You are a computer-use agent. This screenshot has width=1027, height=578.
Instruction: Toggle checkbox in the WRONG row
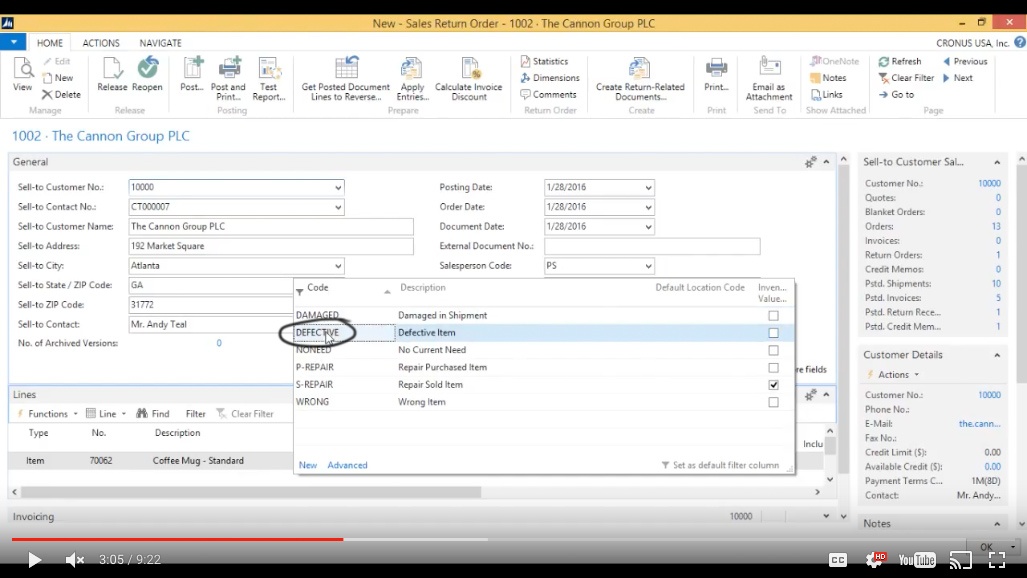774,402
